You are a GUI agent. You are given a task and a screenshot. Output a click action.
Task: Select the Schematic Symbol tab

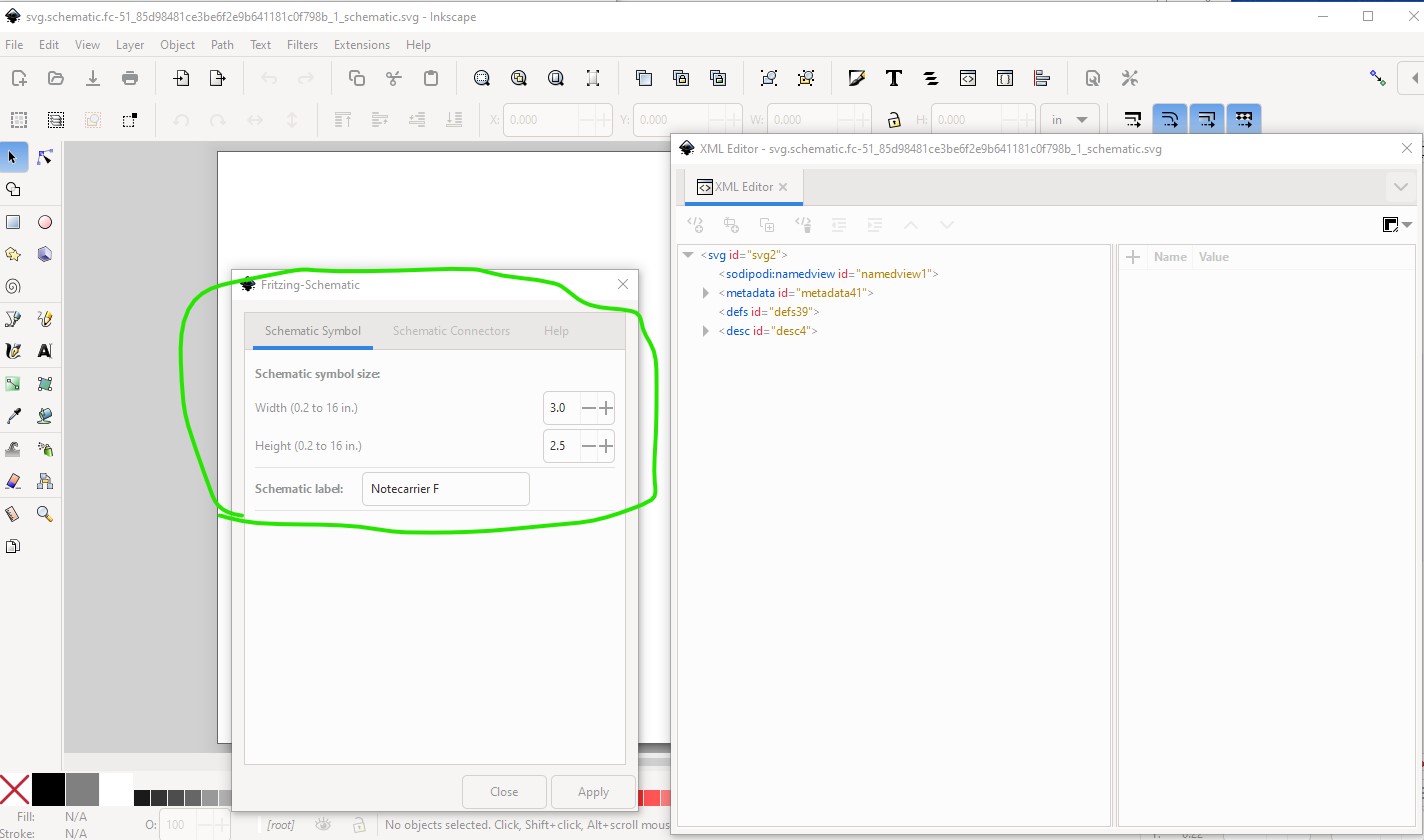point(313,331)
